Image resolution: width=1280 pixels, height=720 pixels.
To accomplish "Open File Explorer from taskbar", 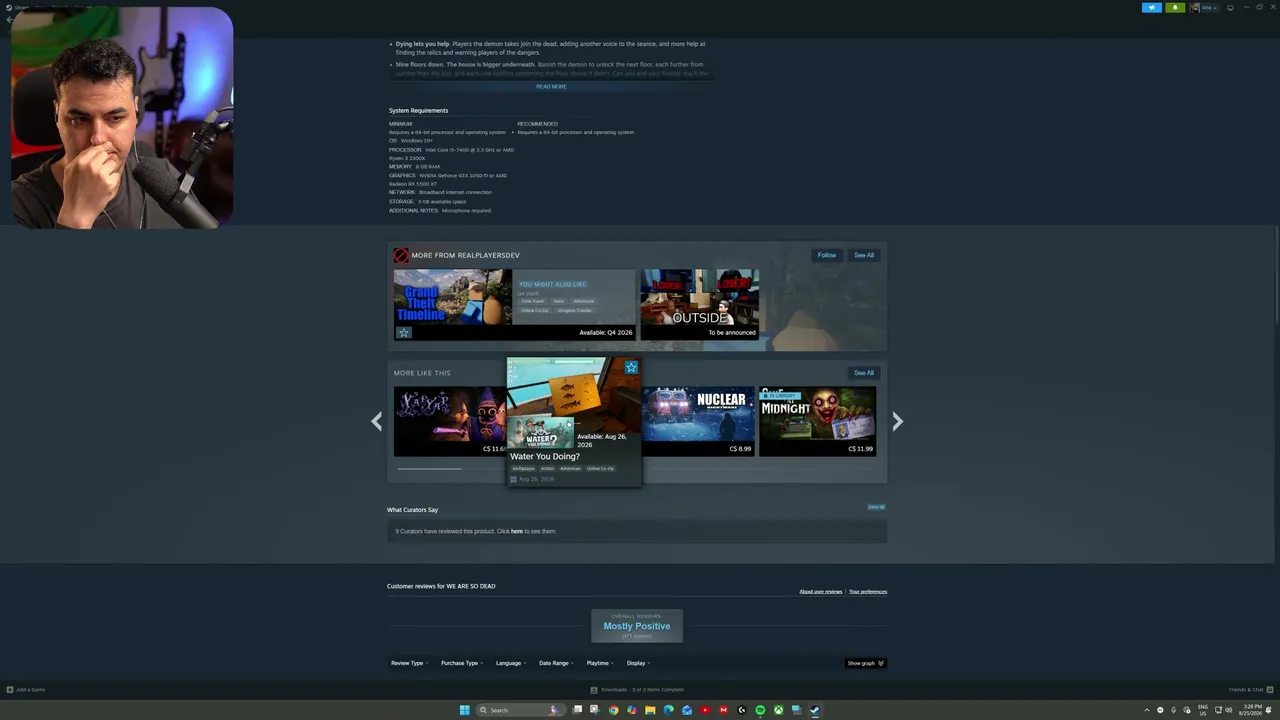I will click(650, 710).
